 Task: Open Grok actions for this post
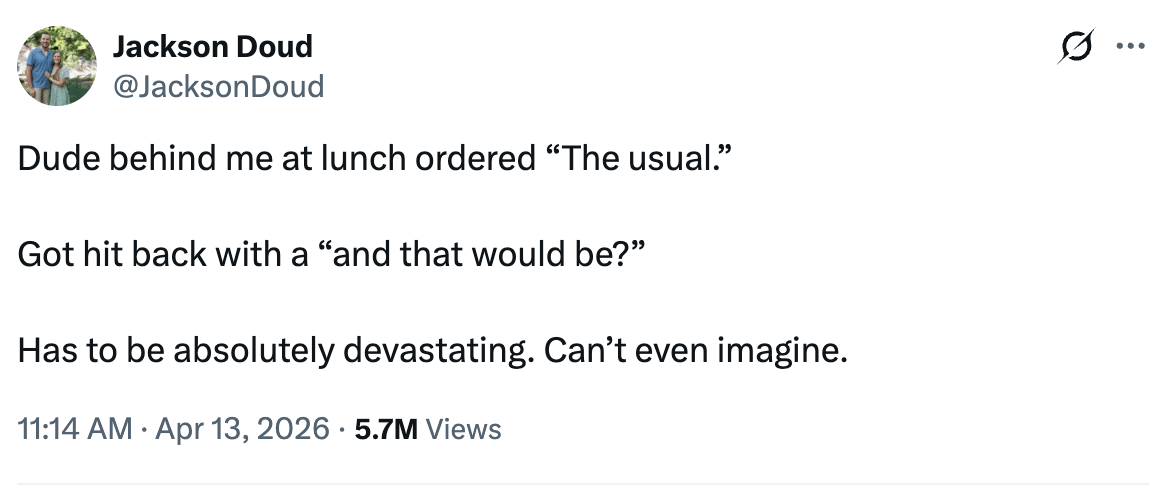1078,48
